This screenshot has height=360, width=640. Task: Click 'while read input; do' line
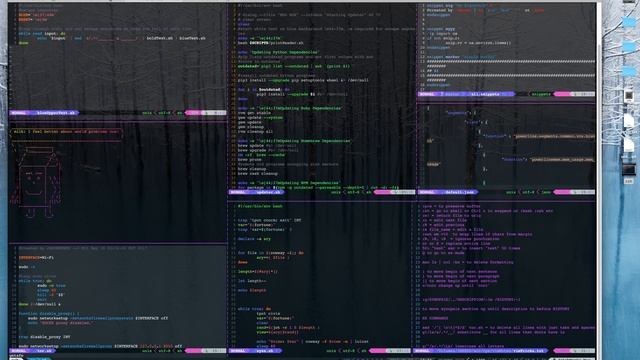coord(42,33)
